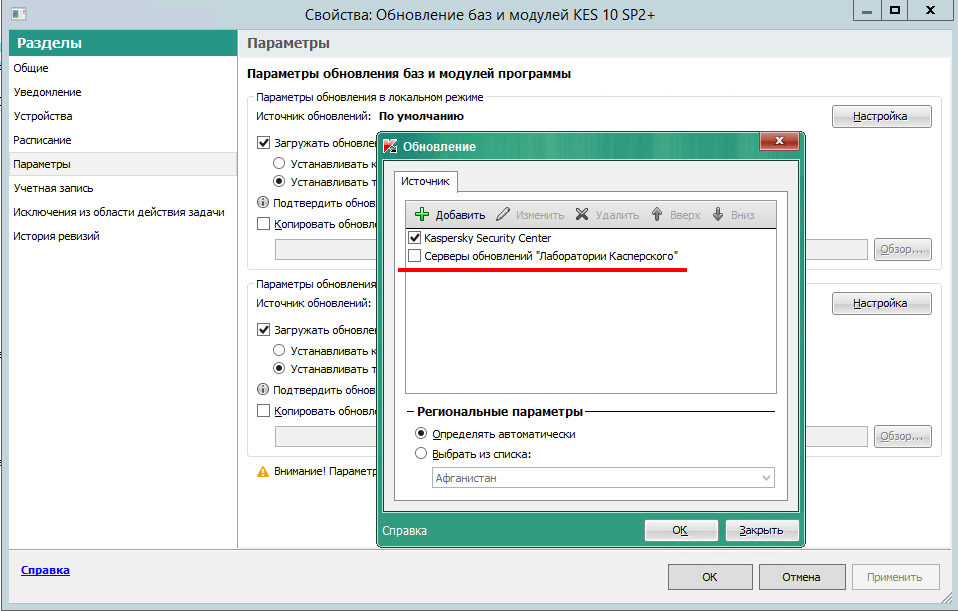Image resolution: width=958 pixels, height=611 pixels.
Task: Enable Kaspersky Lab update servers checkbox
Action: tap(415, 257)
